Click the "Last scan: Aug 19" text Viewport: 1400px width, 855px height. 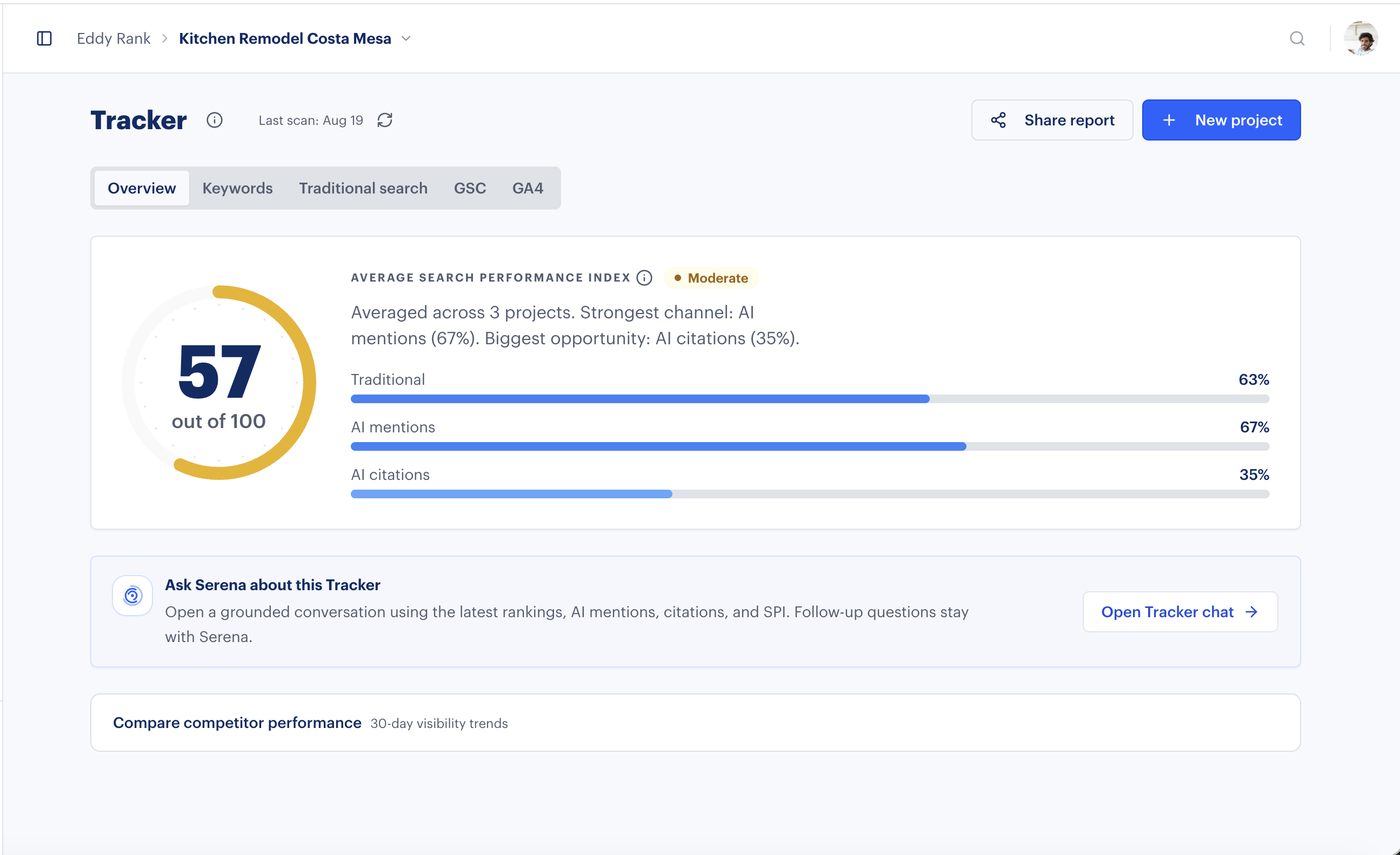pos(311,120)
